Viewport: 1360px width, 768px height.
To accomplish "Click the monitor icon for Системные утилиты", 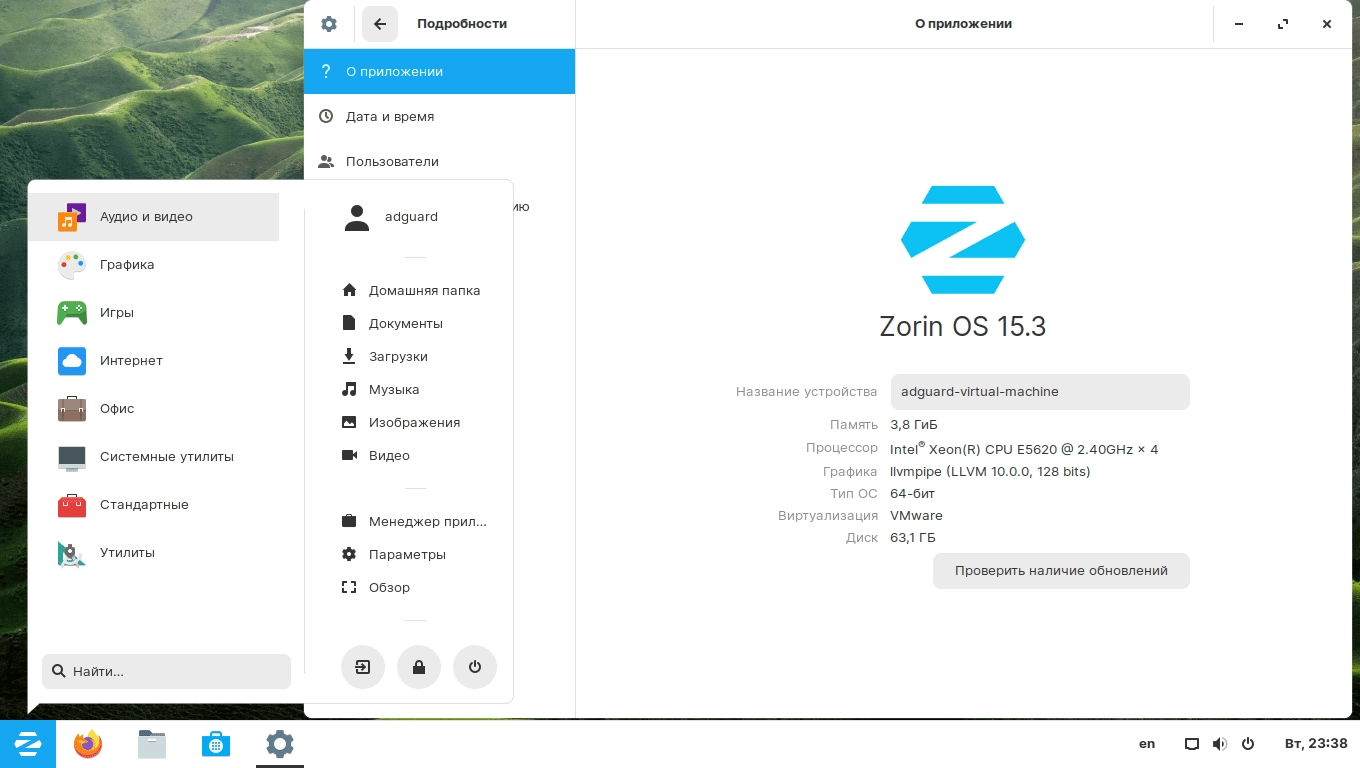I will [72, 458].
